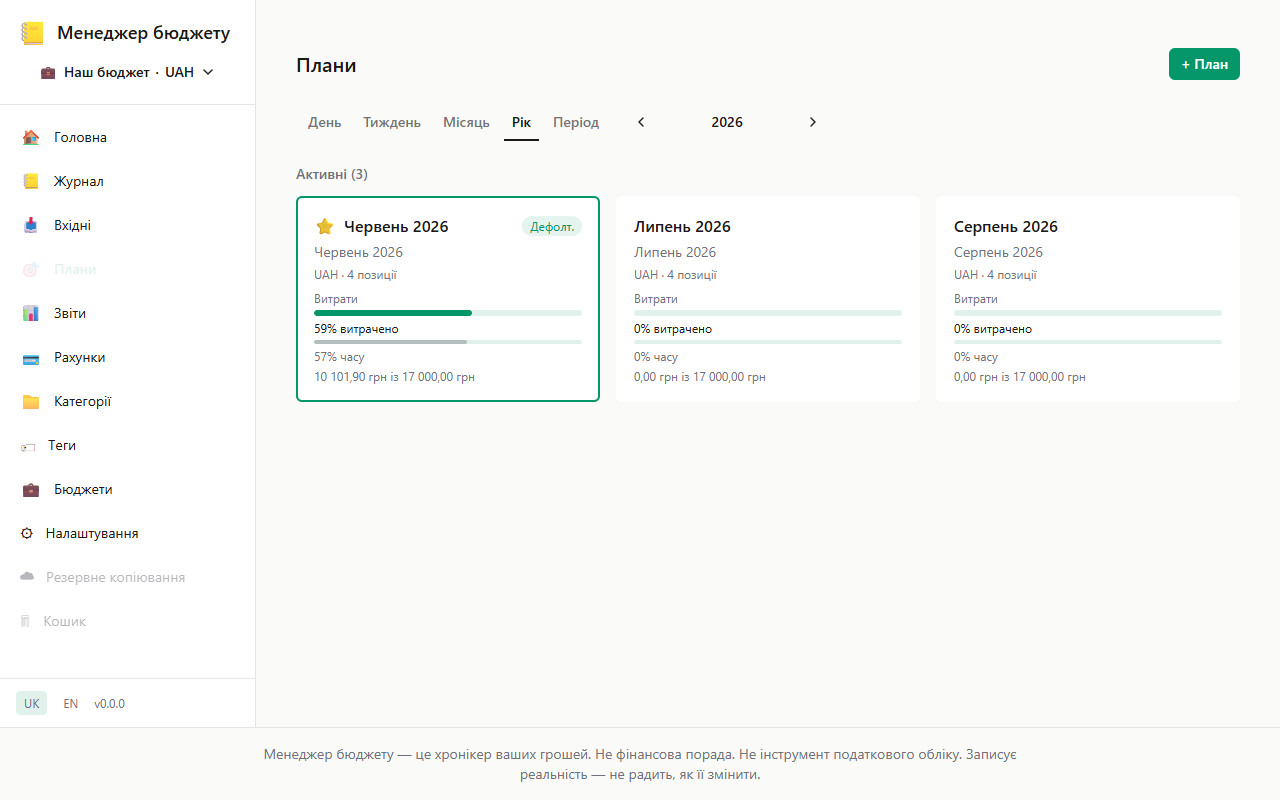Screen dimensions: 1280x800
Task: Go to Головна in the sidebar
Action: [128, 137]
